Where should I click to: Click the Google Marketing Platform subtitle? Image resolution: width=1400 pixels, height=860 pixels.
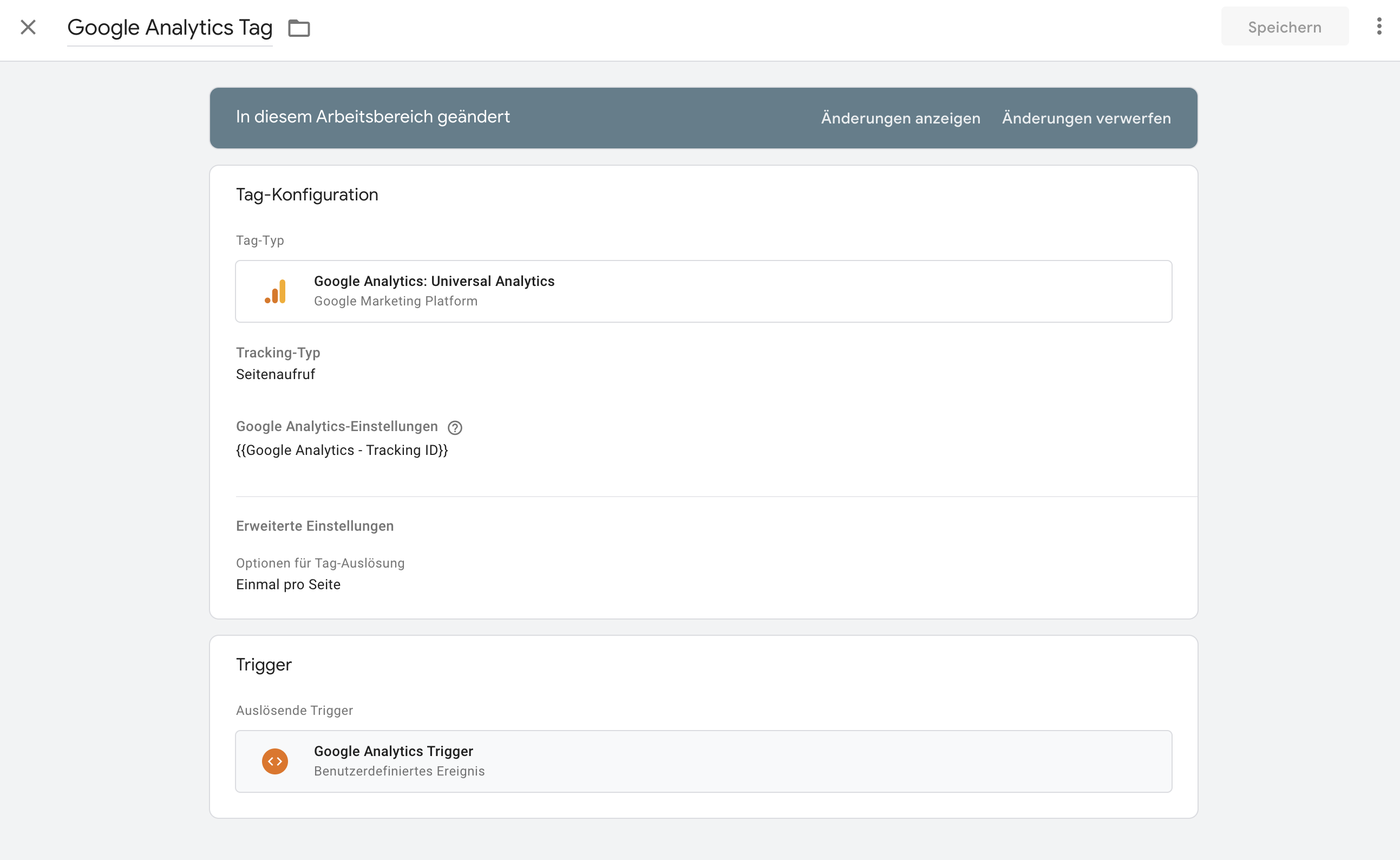point(396,301)
